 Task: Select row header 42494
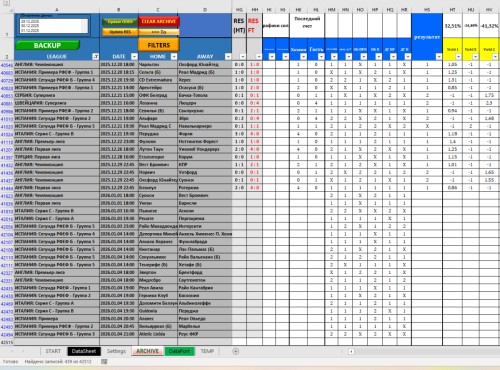(7, 334)
